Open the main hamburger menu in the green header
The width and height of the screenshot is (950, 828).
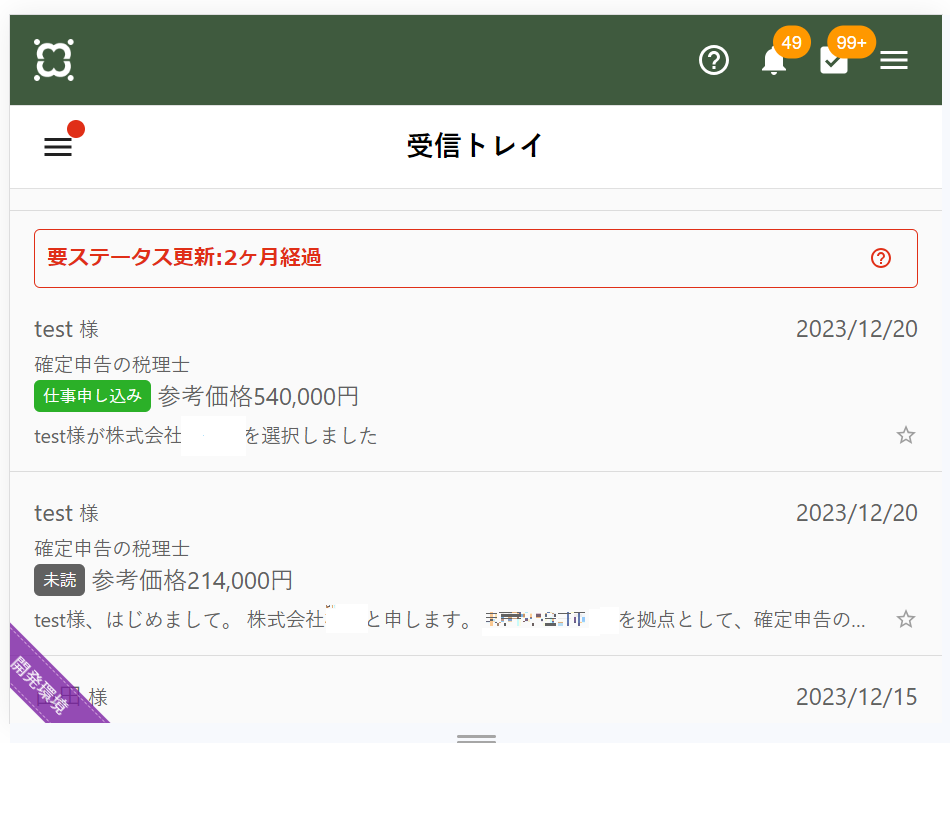coord(893,61)
